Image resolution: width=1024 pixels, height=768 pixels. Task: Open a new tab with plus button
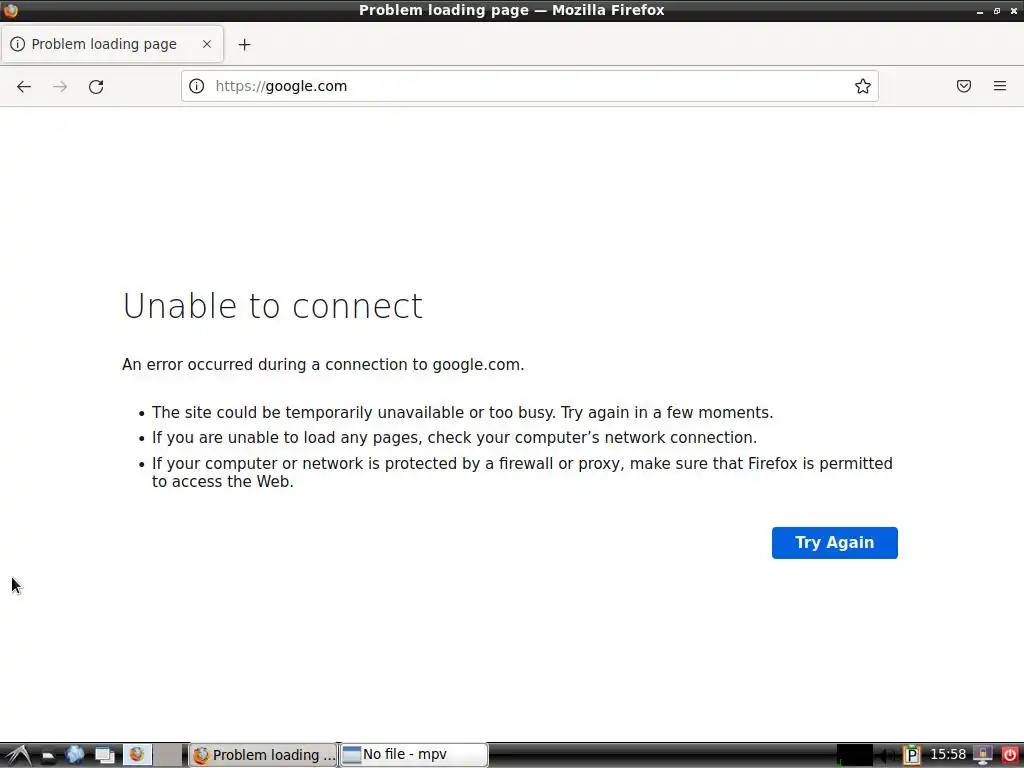(244, 44)
